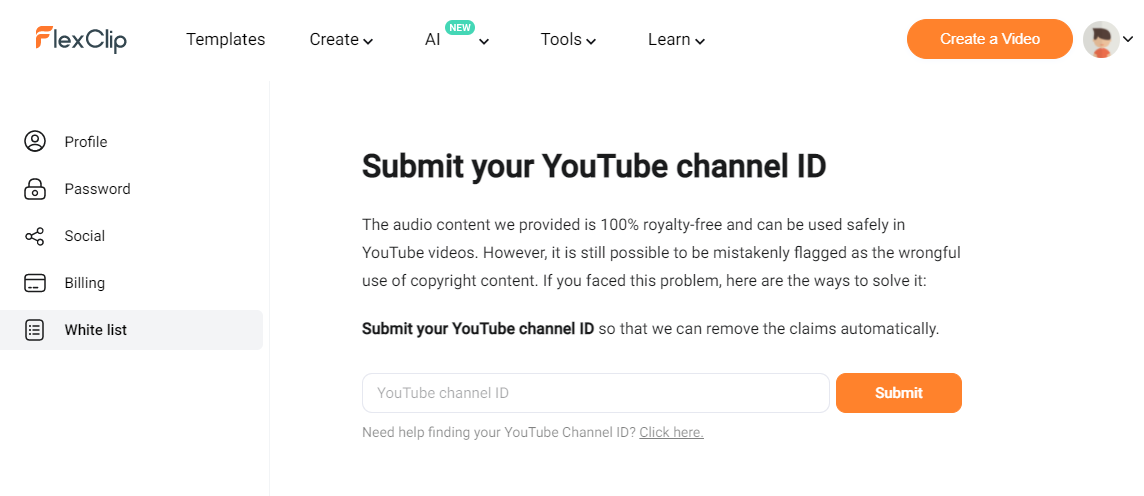Open the Create menu label
Image resolution: width=1144 pixels, height=496 pixels.
[x=334, y=39]
